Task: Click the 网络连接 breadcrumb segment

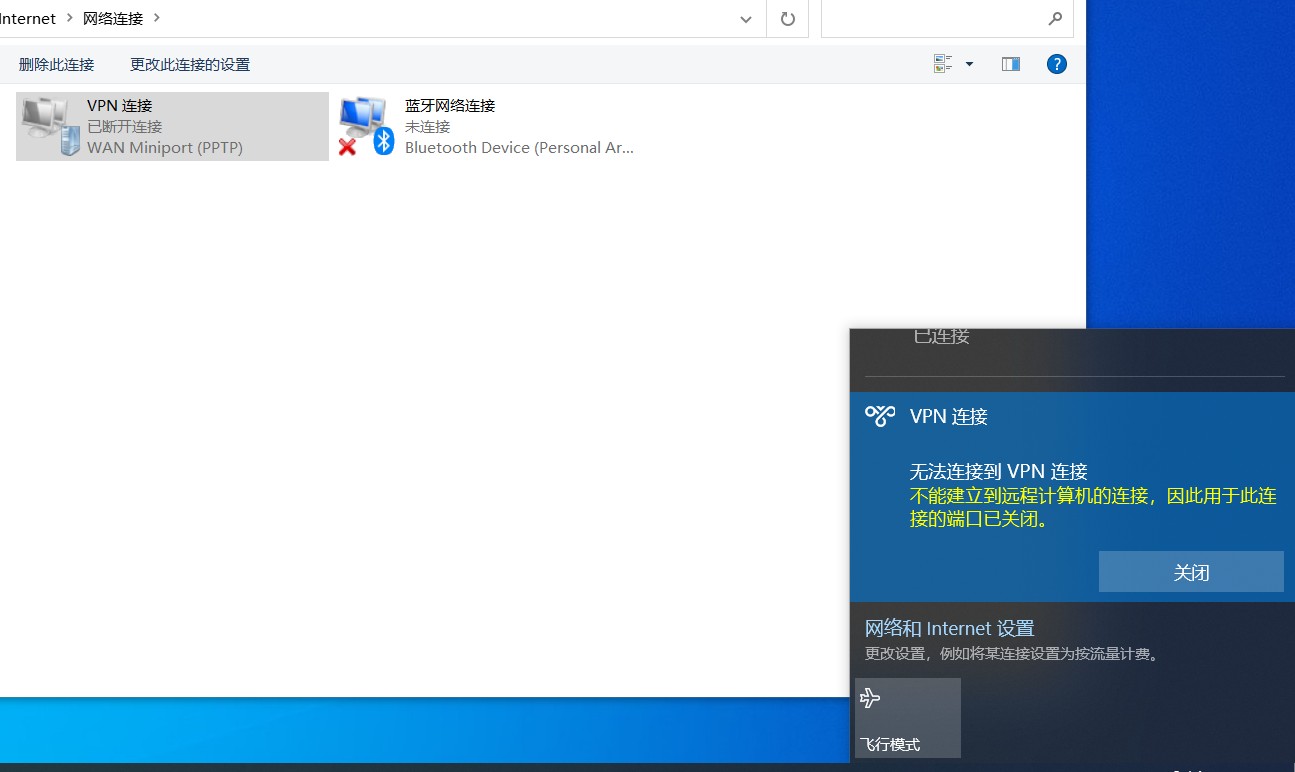Action: (112, 18)
